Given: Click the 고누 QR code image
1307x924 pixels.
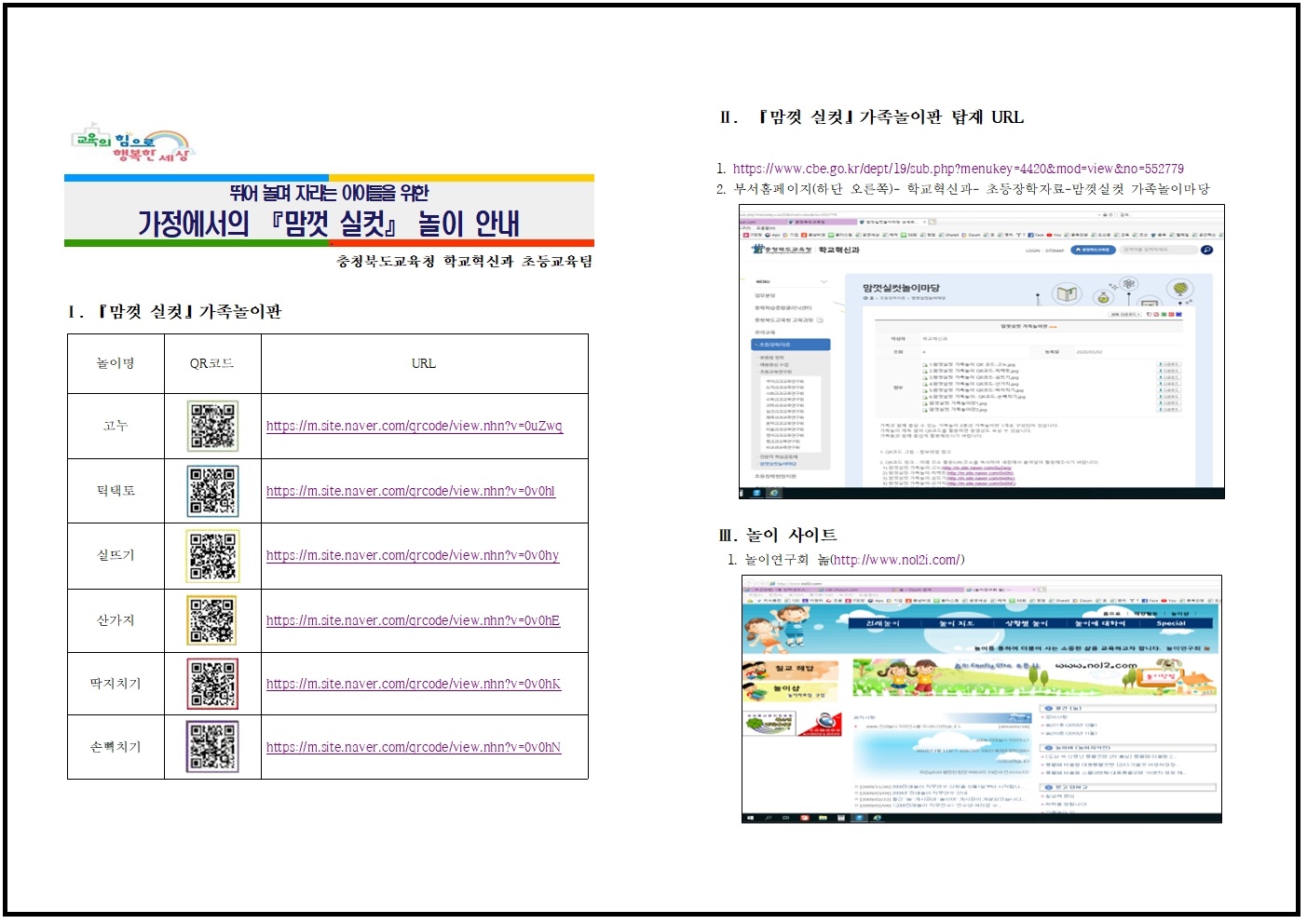Looking at the screenshot, I should [212, 426].
